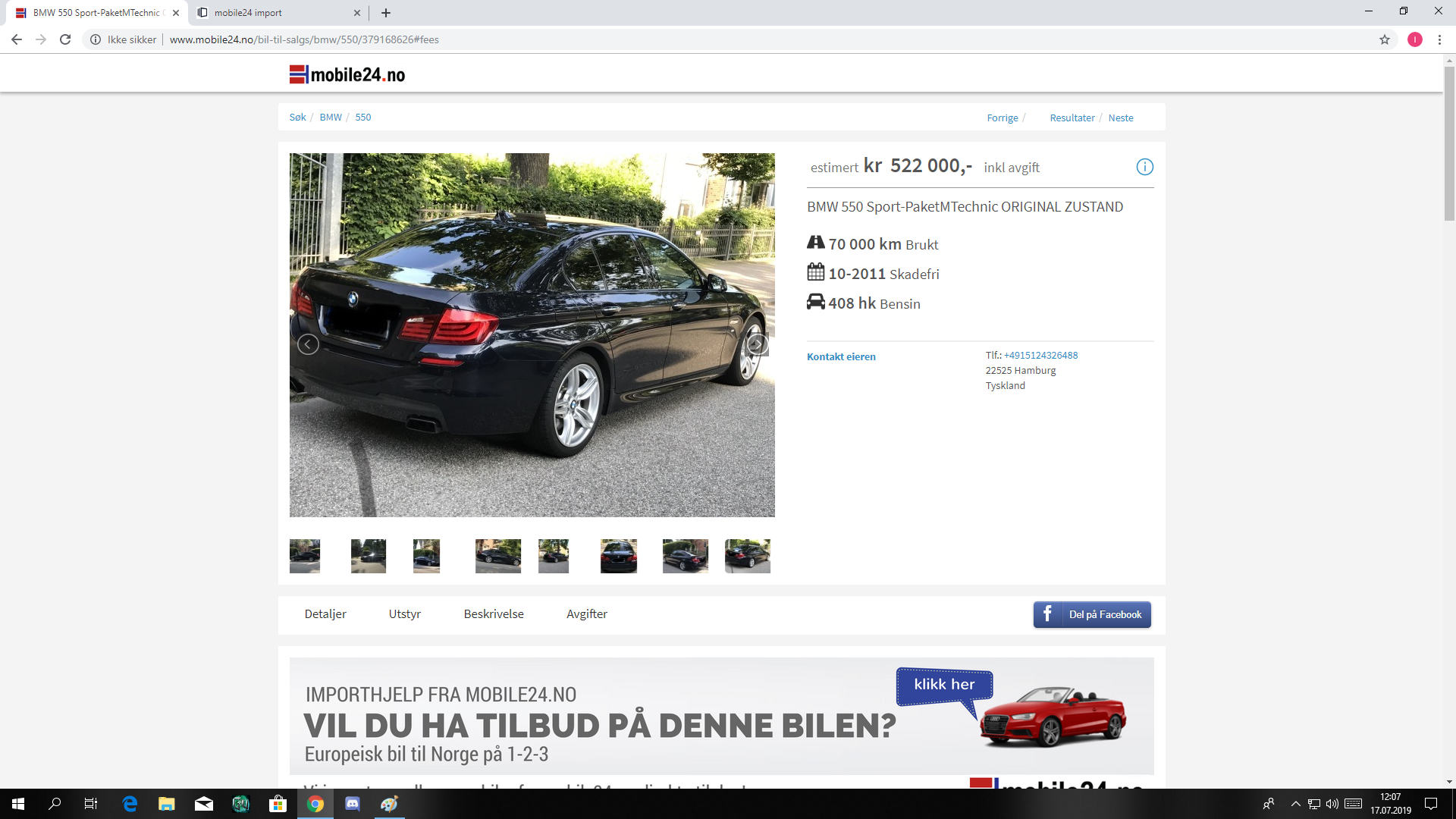The width and height of the screenshot is (1456, 819).
Task: Show next car photo arrow
Action: pos(757,344)
